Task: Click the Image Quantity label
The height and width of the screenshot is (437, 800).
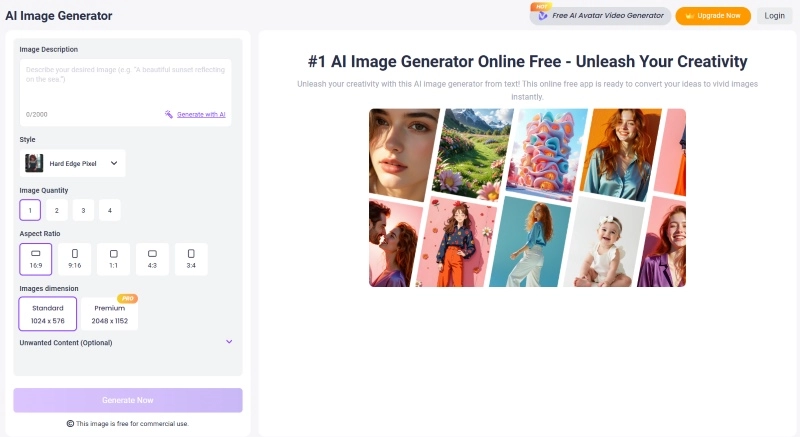Action: pyautogui.click(x=44, y=190)
